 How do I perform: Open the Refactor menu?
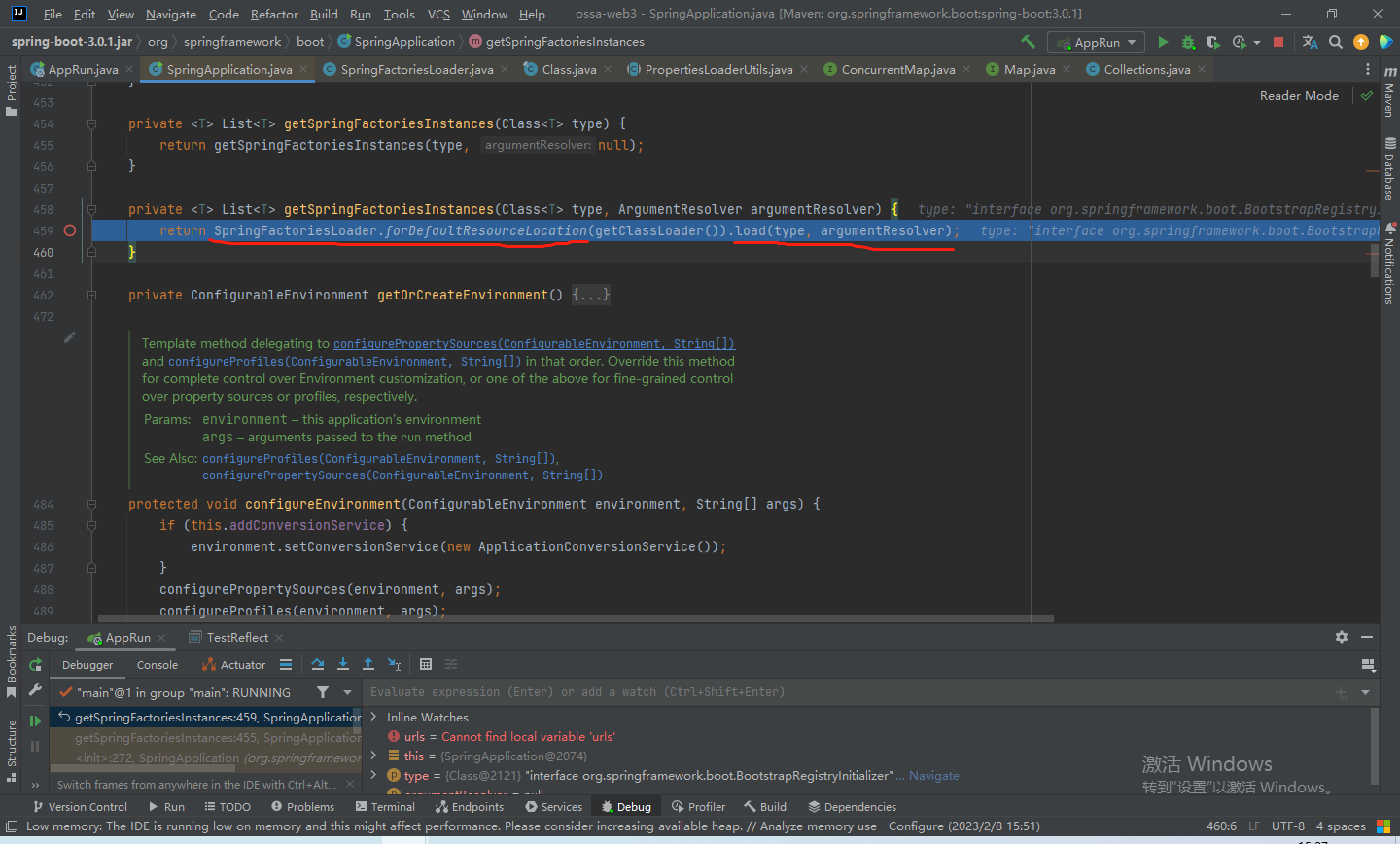coord(274,14)
